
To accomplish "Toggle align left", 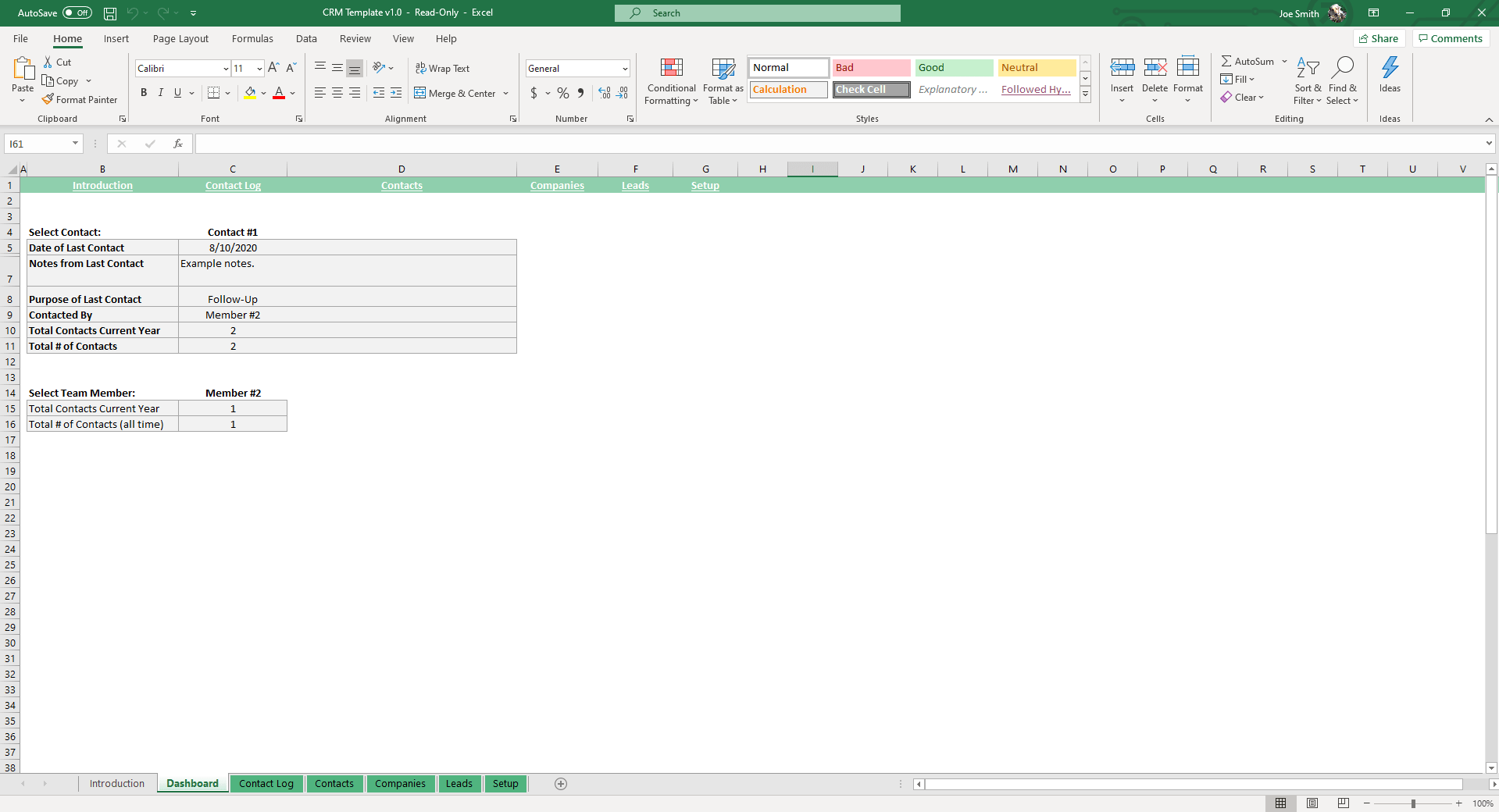I will click(320, 93).
